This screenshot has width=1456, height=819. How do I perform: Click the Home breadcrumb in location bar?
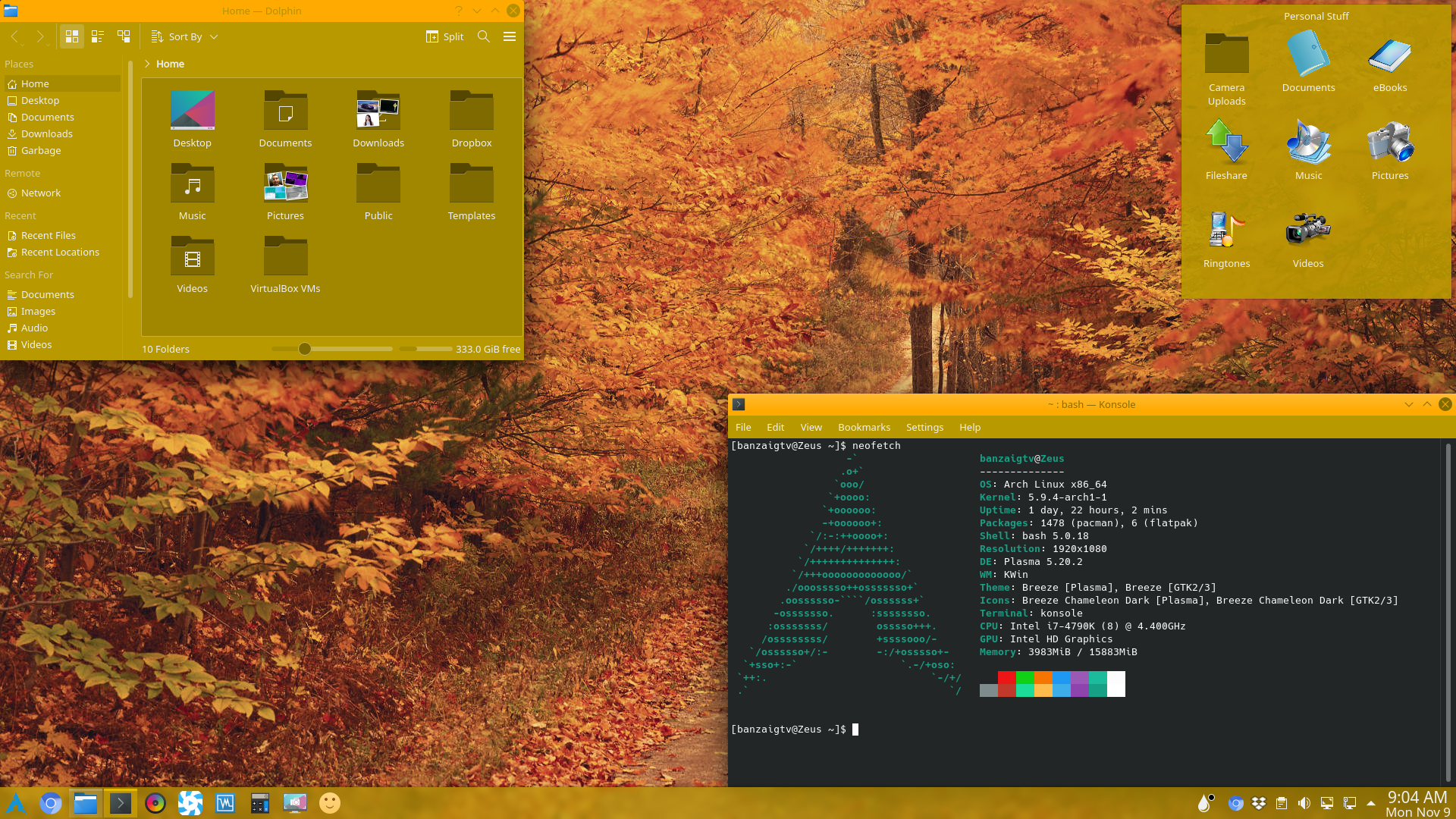click(x=170, y=64)
